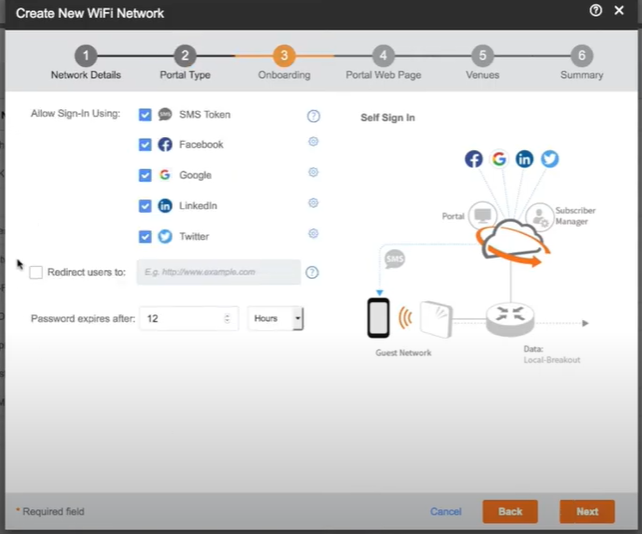Click the Cancel link
The image size is (642, 534).
click(446, 511)
